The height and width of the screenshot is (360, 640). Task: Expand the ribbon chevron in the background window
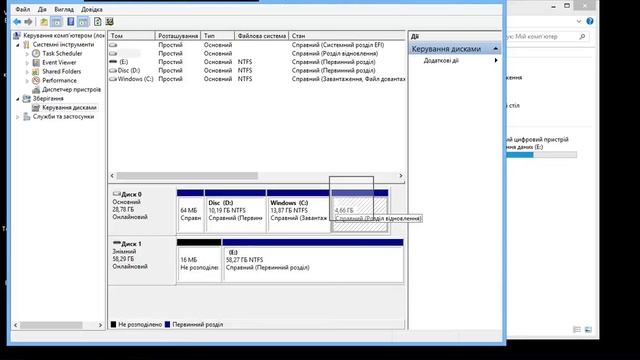(579, 21)
